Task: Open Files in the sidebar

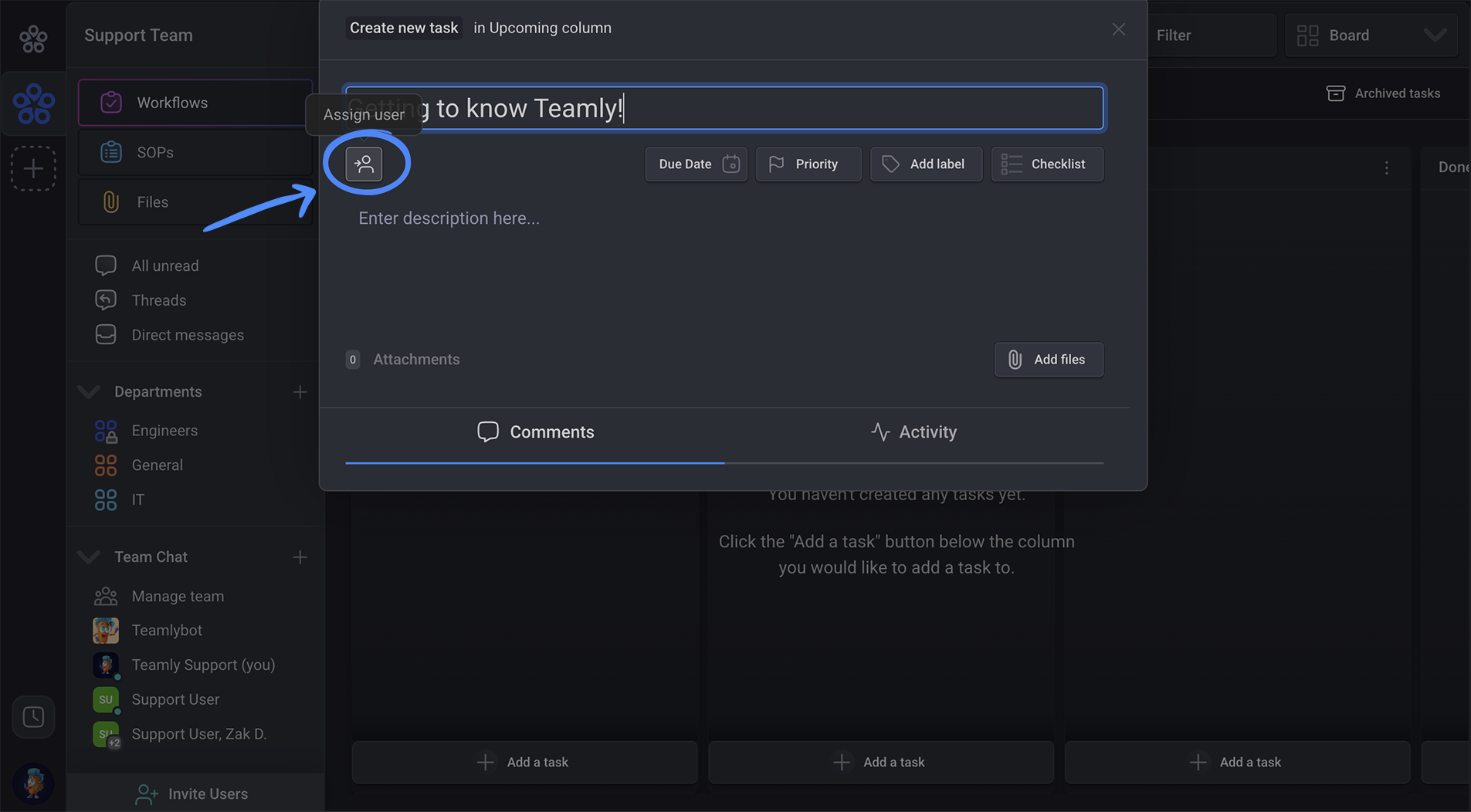Action: click(195, 202)
